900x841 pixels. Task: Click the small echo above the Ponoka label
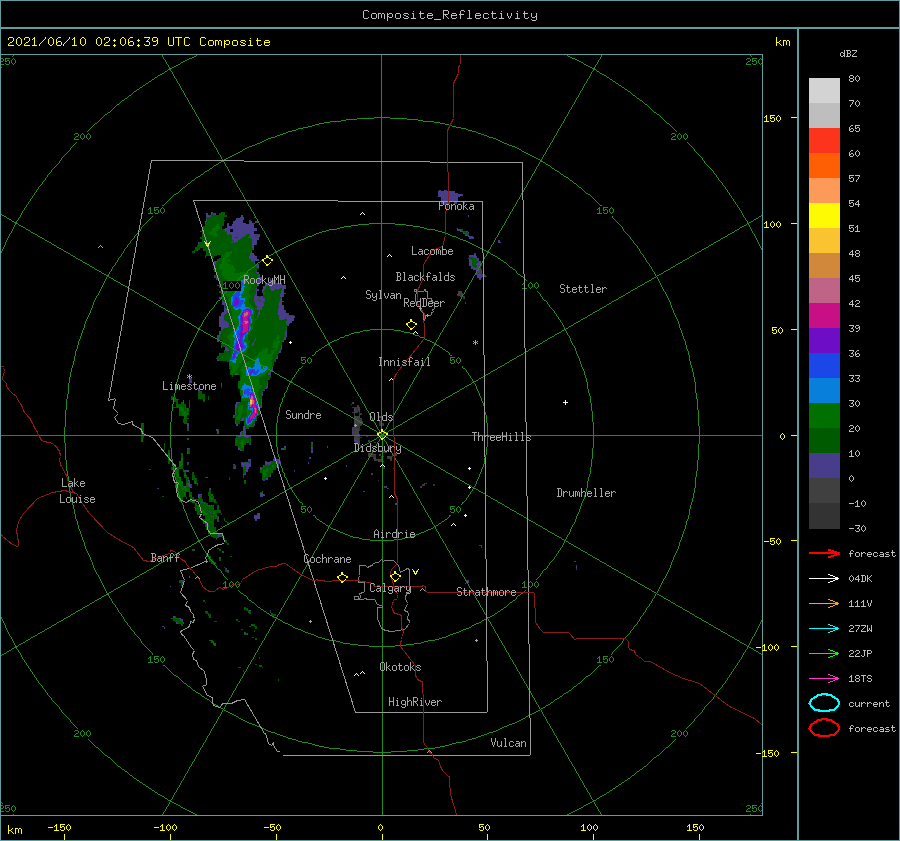(x=450, y=195)
